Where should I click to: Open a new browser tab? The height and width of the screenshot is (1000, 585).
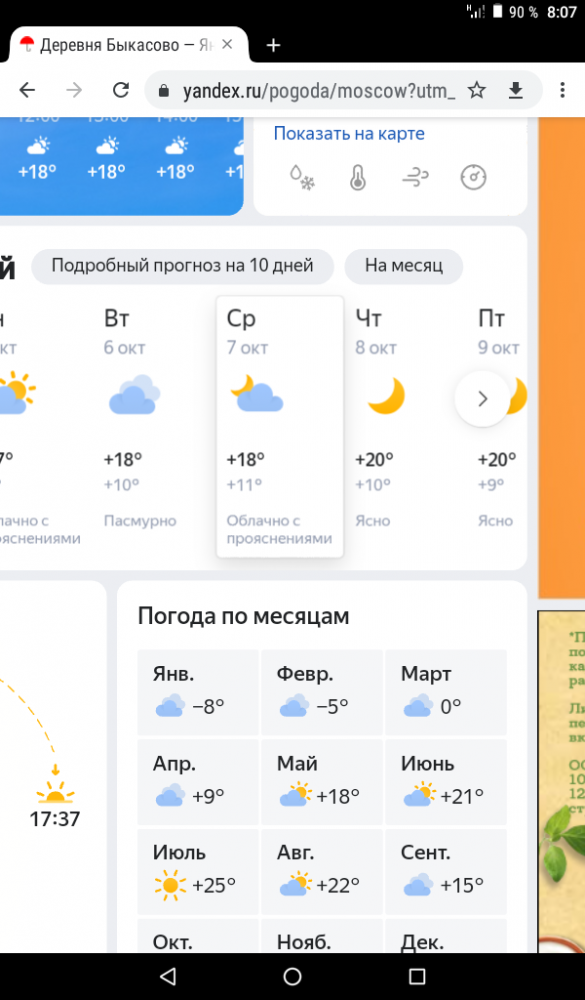pos(273,45)
